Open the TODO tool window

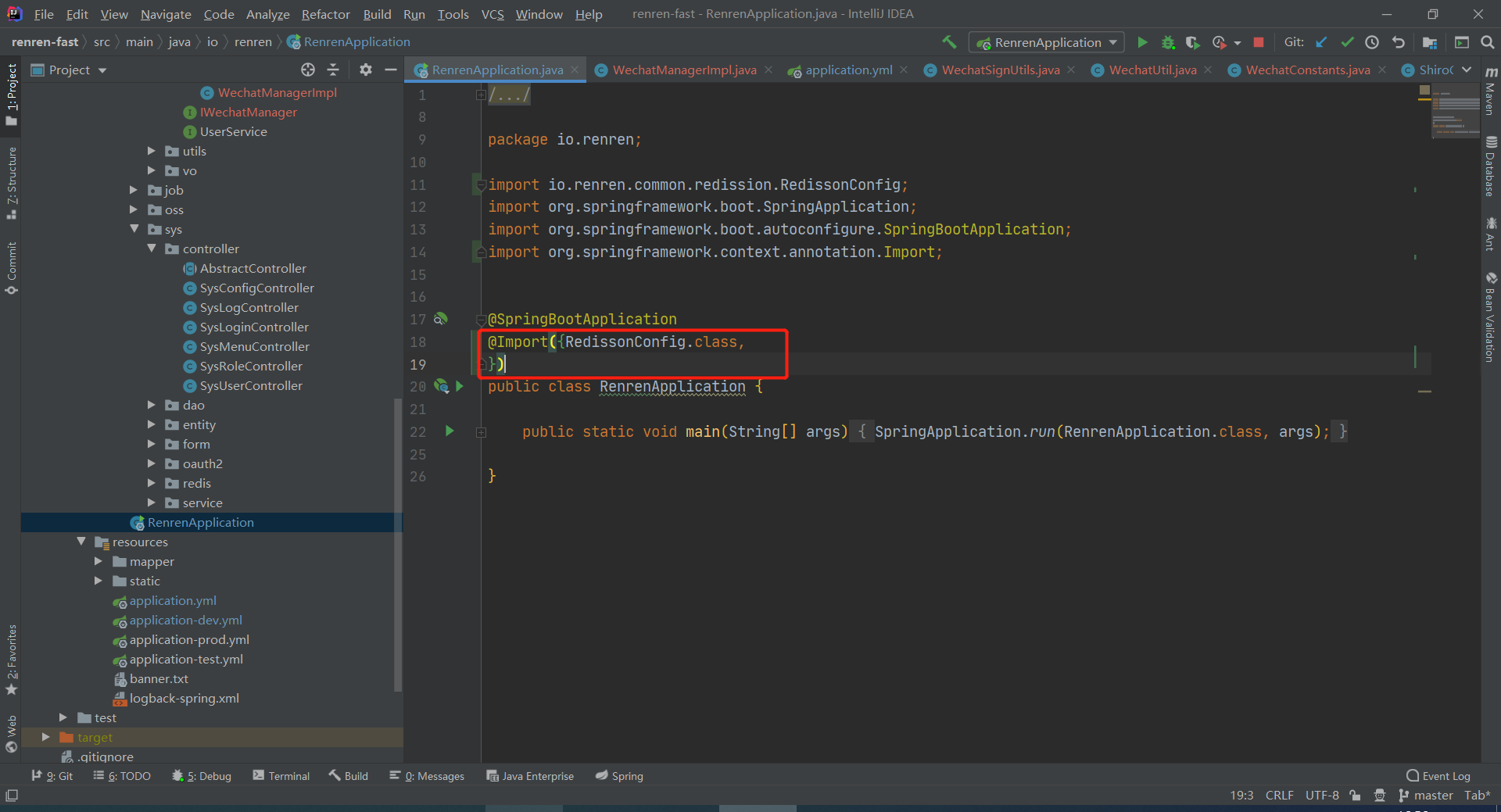click(x=122, y=776)
